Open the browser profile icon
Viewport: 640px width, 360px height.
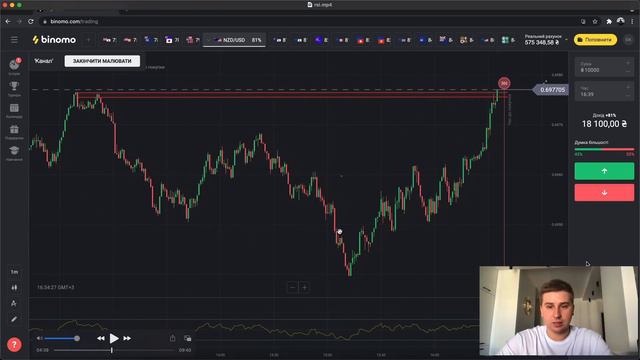(621, 21)
